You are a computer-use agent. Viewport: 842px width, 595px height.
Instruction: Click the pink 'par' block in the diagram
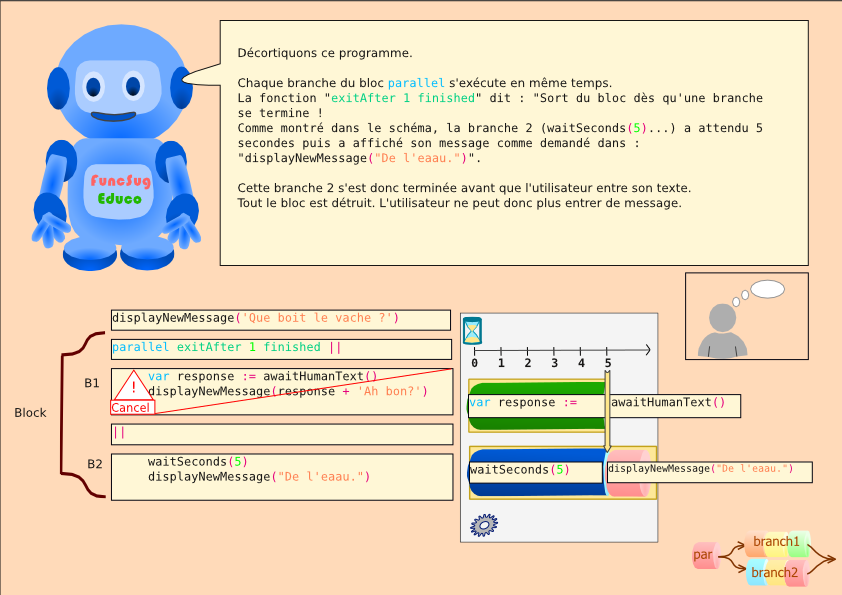point(704,555)
